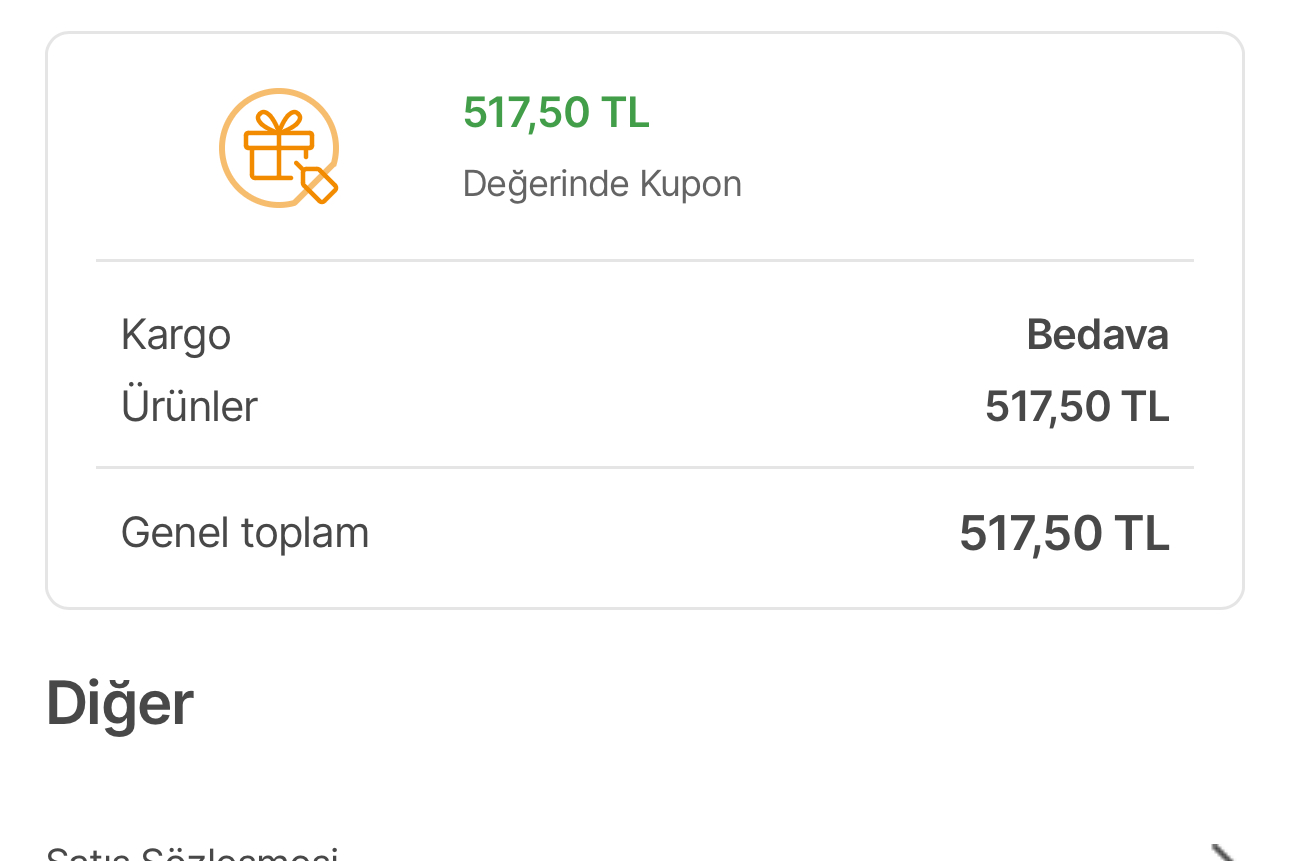Open the Satış Sözleşmesi link
Image resolution: width=1290 pixels, height=861 pixels.
tap(192, 855)
